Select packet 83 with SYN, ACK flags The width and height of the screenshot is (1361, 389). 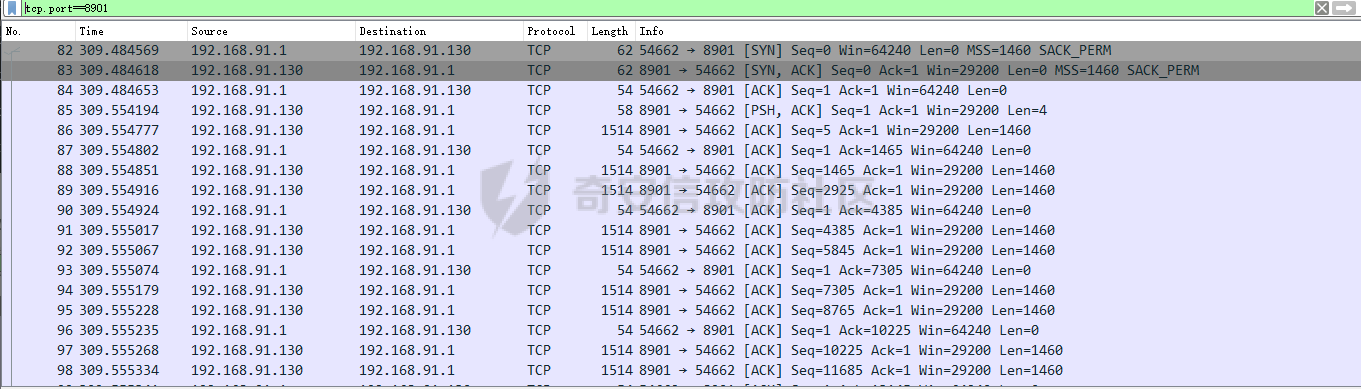point(680,70)
